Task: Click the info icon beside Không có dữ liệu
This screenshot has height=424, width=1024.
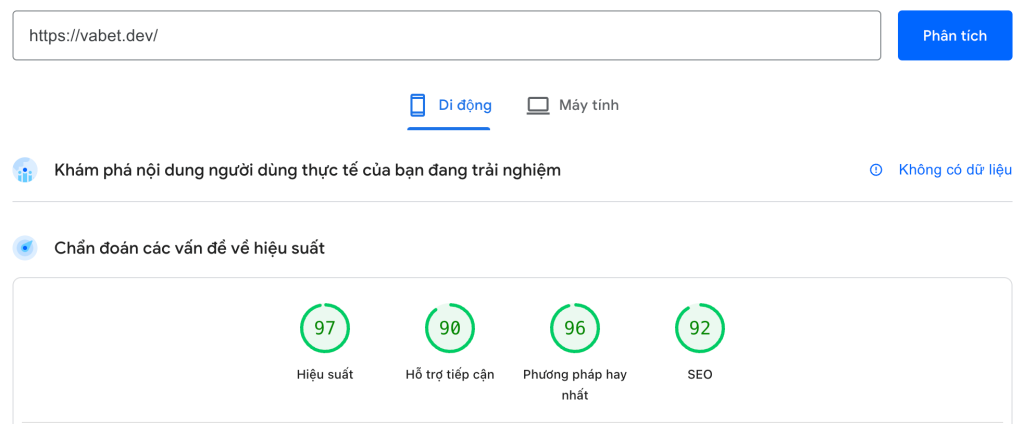Action: (876, 171)
